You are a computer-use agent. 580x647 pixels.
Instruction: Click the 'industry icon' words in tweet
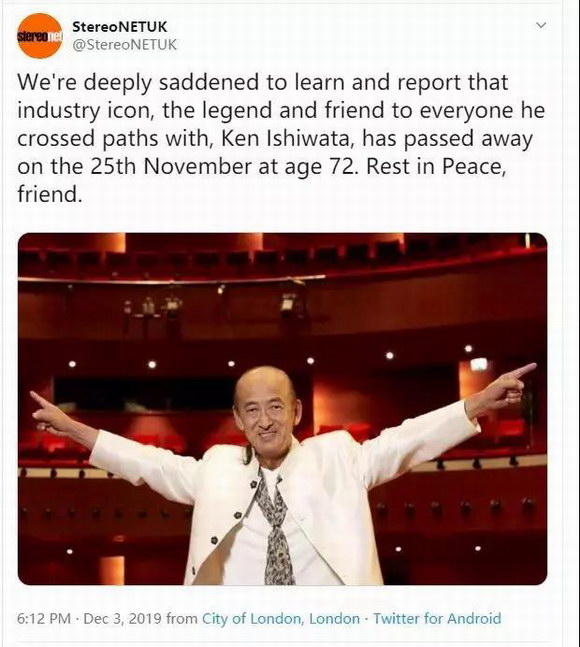coord(86,111)
